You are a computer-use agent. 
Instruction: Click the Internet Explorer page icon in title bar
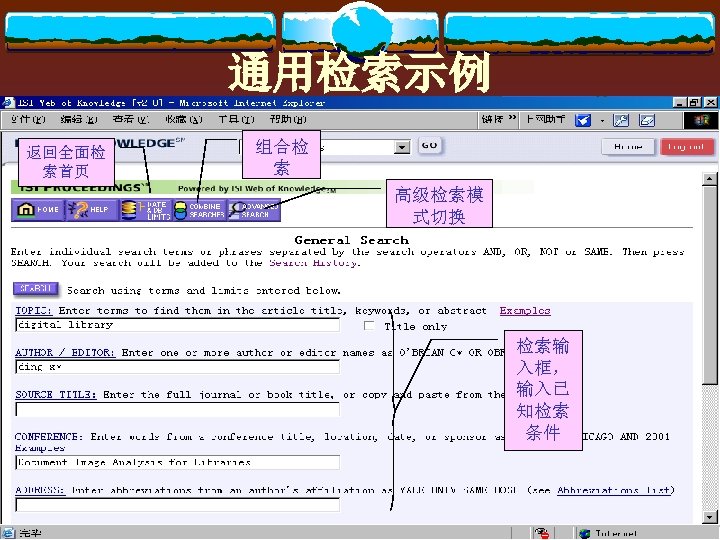[x=8, y=102]
